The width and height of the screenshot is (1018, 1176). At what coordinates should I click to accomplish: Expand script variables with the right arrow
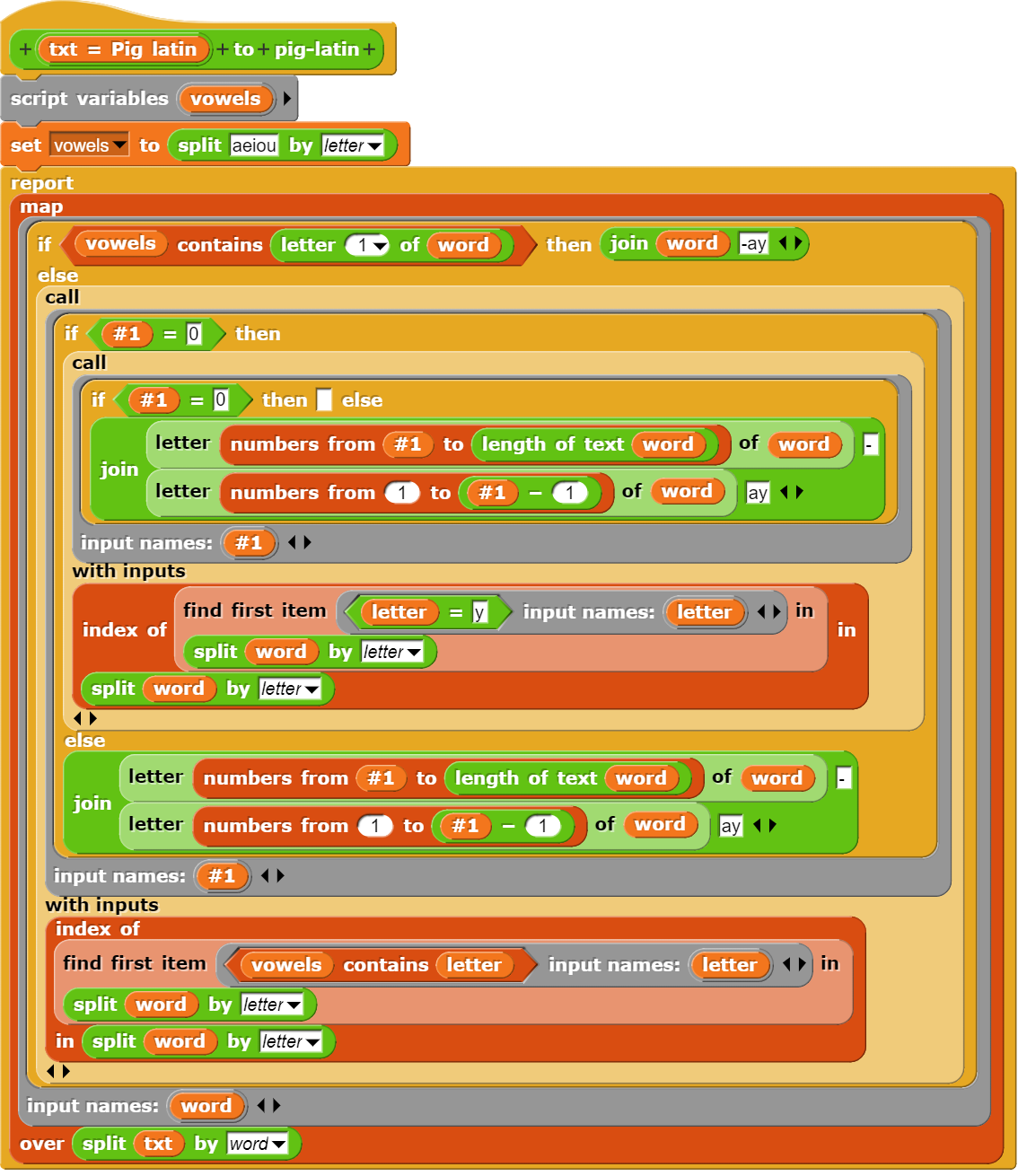click(x=287, y=99)
